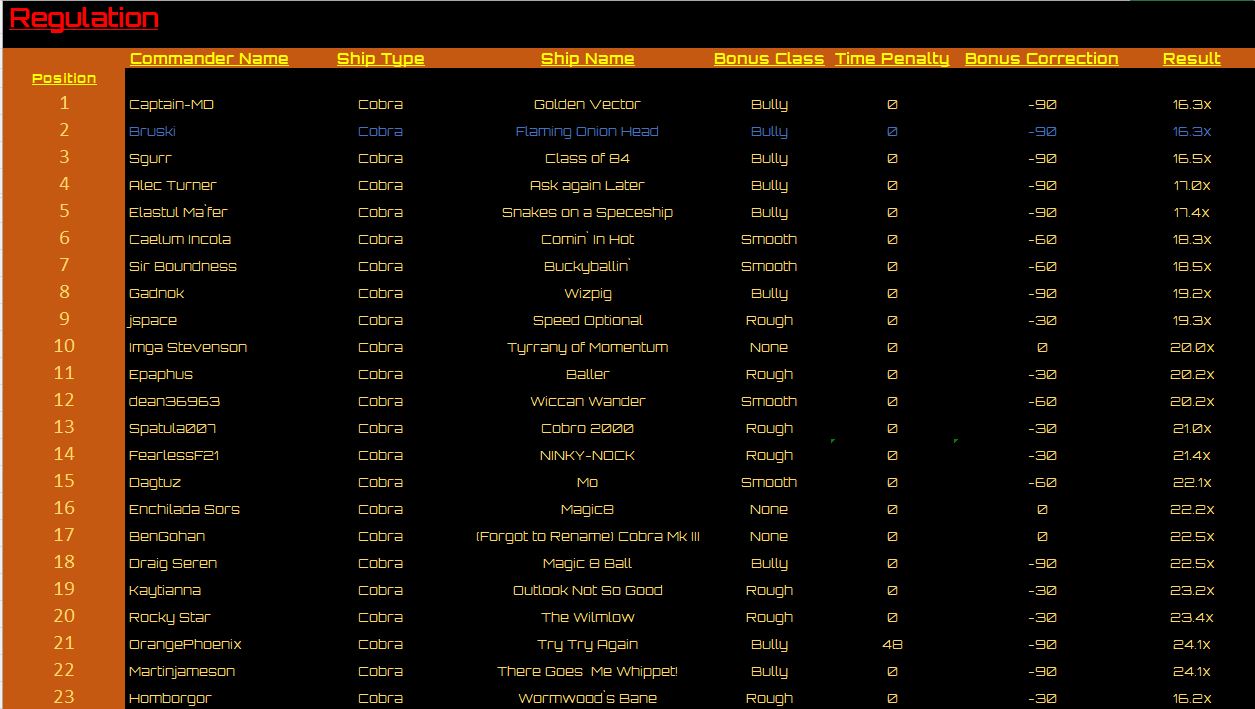This screenshot has width=1255, height=709.
Task: Select commander Kaytianna cell
Action: (165, 590)
